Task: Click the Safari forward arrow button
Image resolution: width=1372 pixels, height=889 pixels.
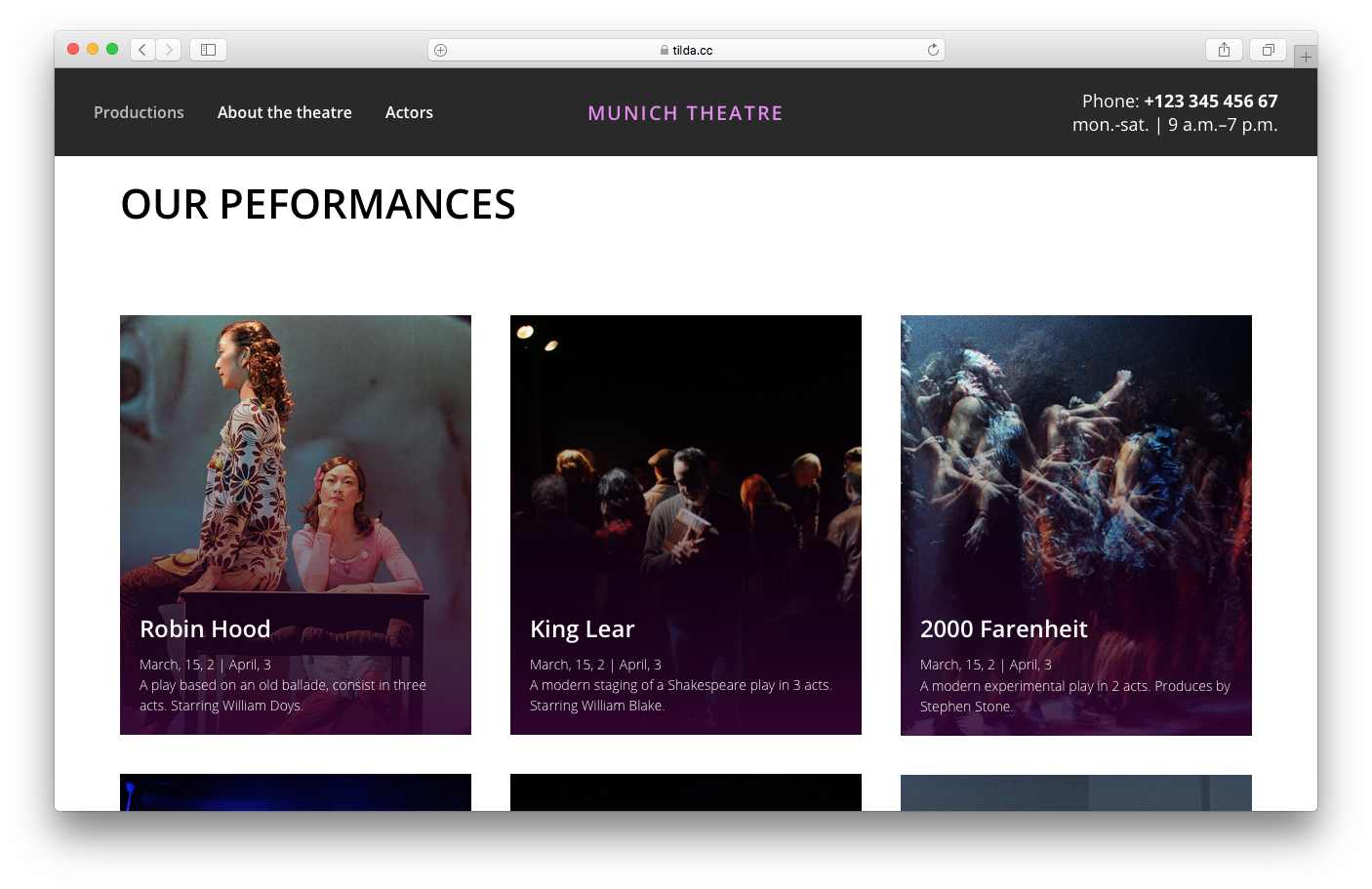Action: coord(169,50)
